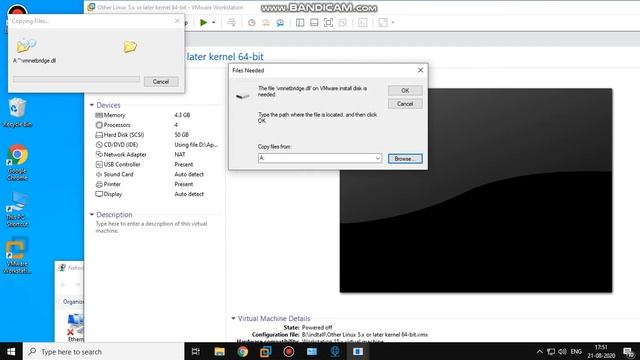Screen dimensions: 640x360
Task: Click OK in Files Needed dialog
Action: [x=405, y=91]
